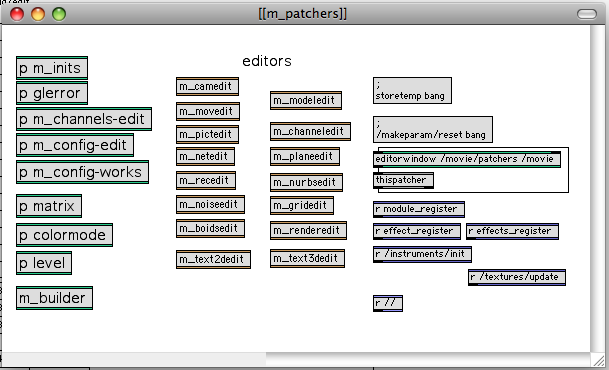Select the m_planeedit object

click(x=304, y=156)
